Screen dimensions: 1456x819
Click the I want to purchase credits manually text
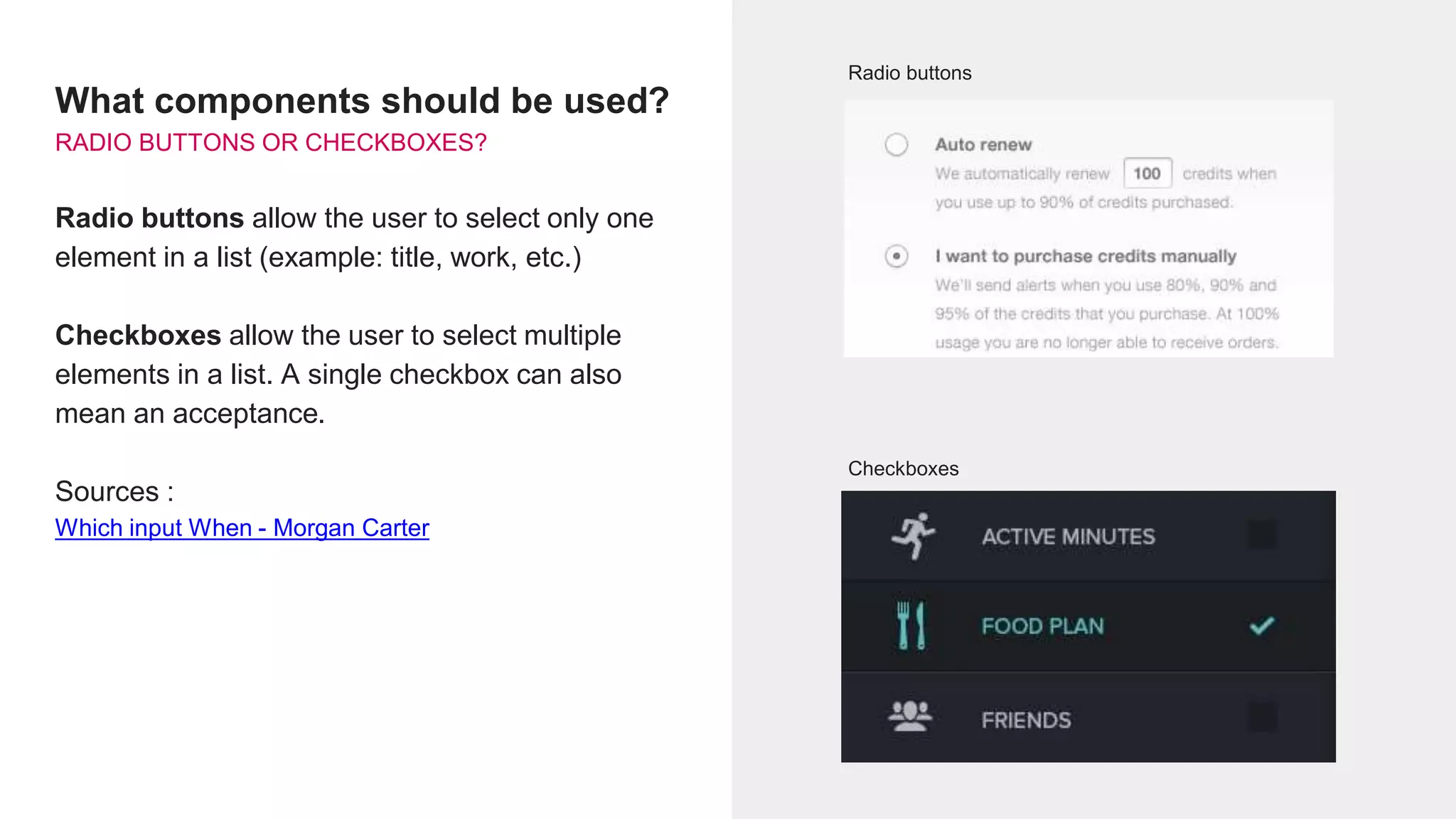pos(1086,256)
